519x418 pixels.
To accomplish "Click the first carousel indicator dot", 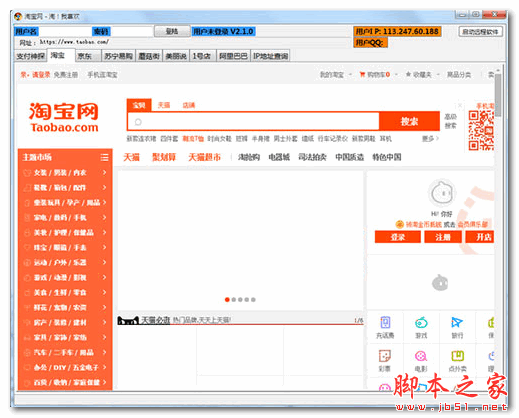I will [x=227, y=299].
